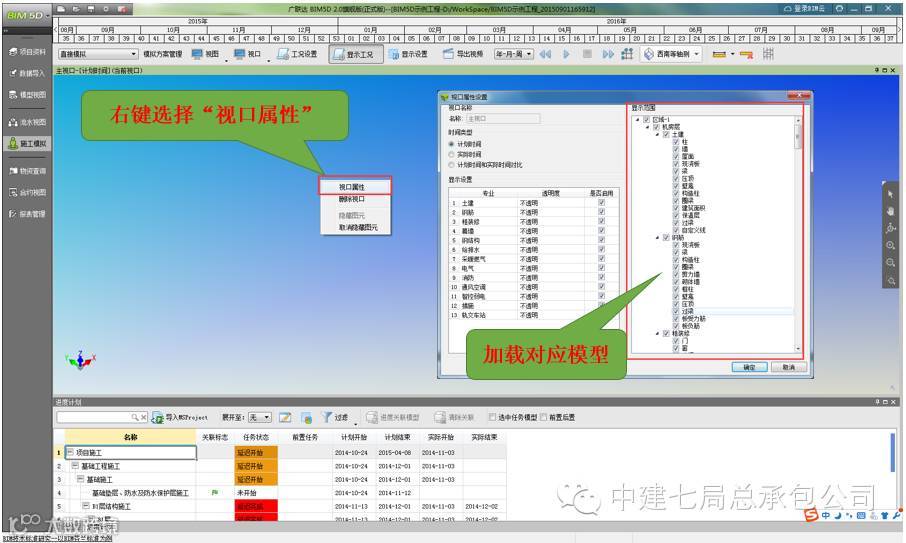Open 模型视图 in the left sidebar
Image resolution: width=906 pixels, height=543 pixels.
[27, 95]
